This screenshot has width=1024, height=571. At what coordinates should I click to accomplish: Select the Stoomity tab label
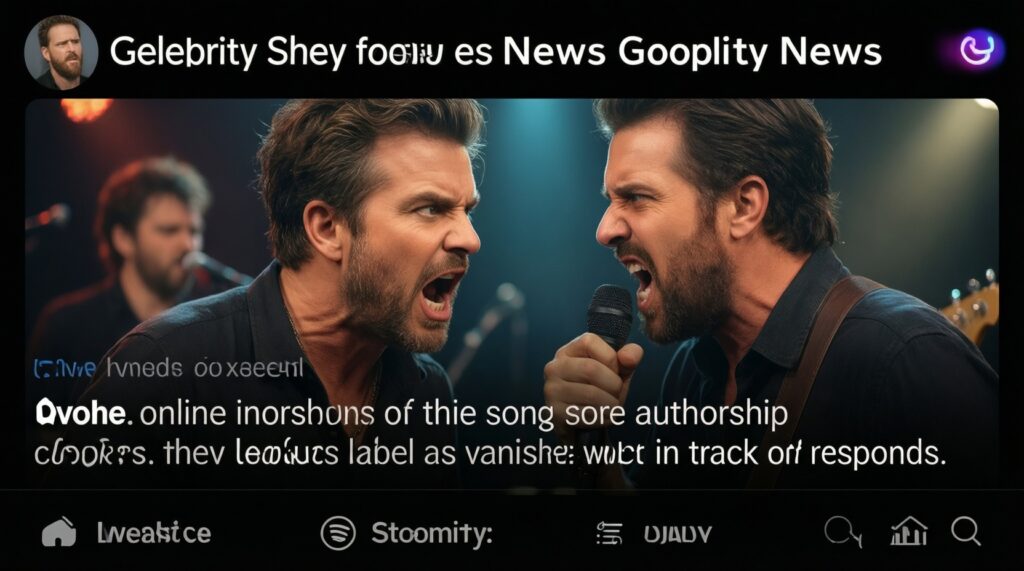click(x=432, y=534)
